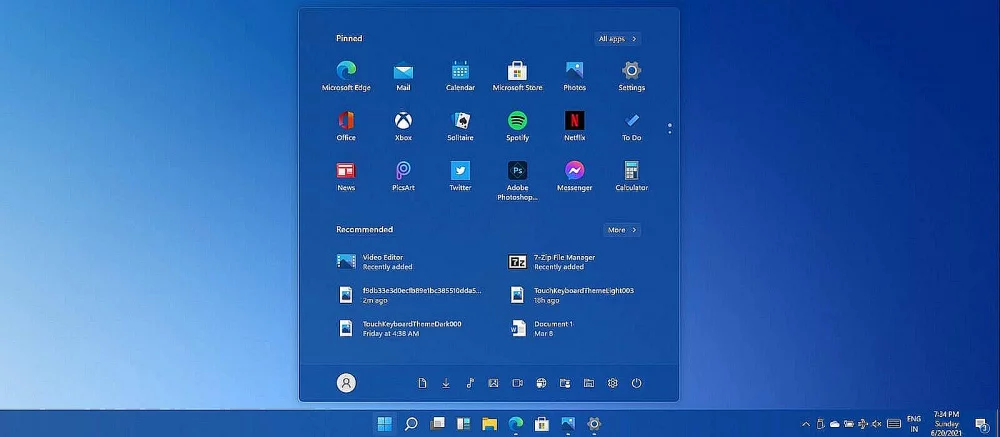
Task: Open the user account avatar menu
Action: point(346,383)
